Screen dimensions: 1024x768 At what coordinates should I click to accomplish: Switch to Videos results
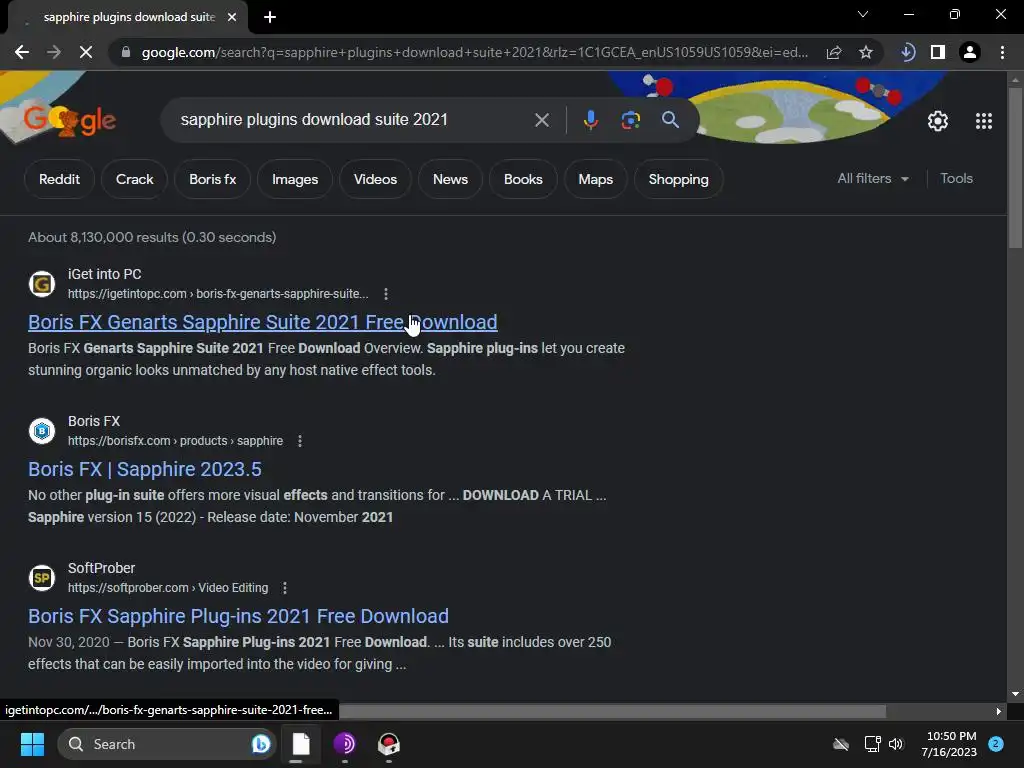coord(375,179)
